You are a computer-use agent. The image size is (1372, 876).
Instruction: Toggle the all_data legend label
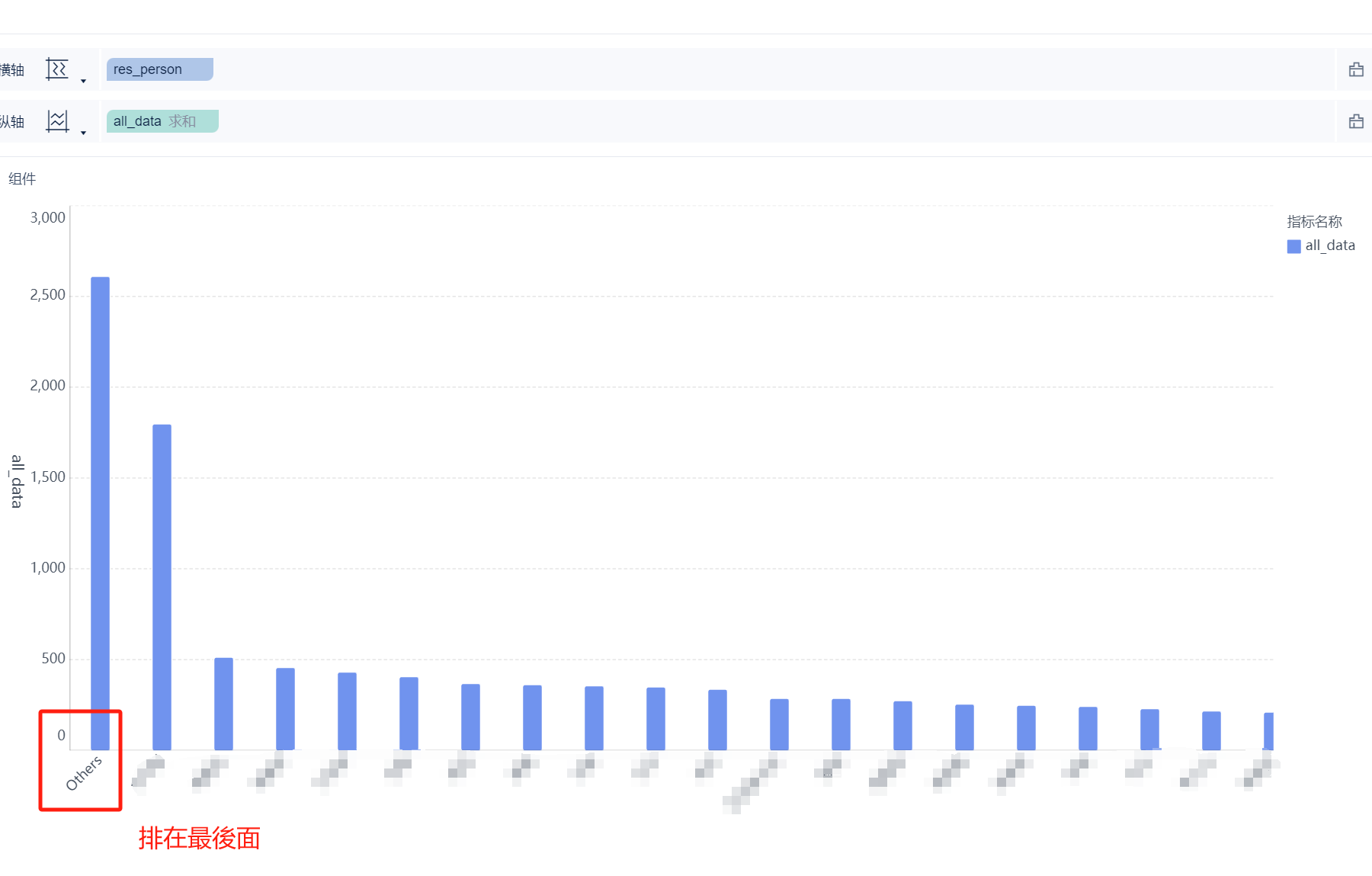coord(1330,245)
